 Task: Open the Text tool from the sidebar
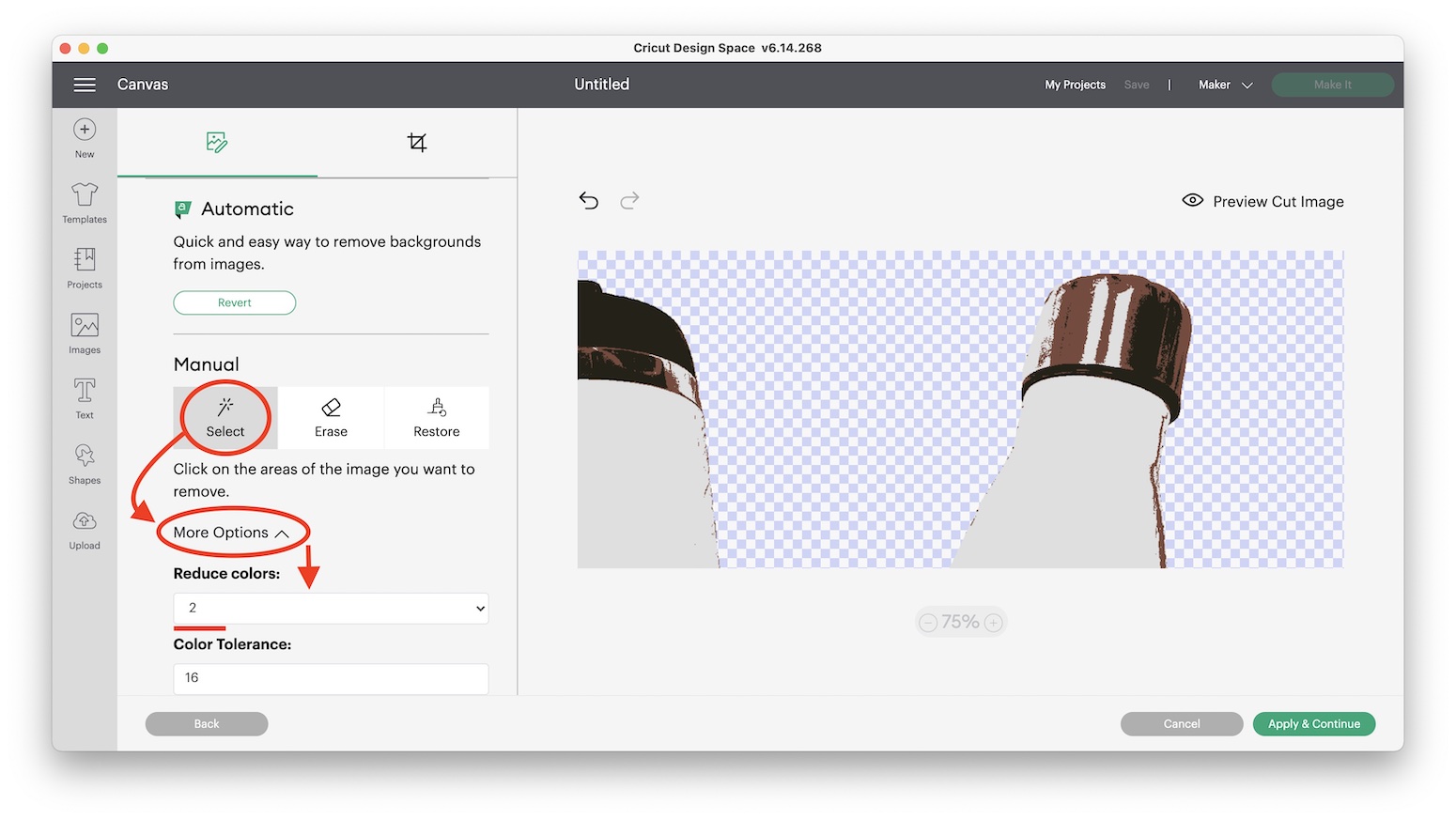[84, 396]
